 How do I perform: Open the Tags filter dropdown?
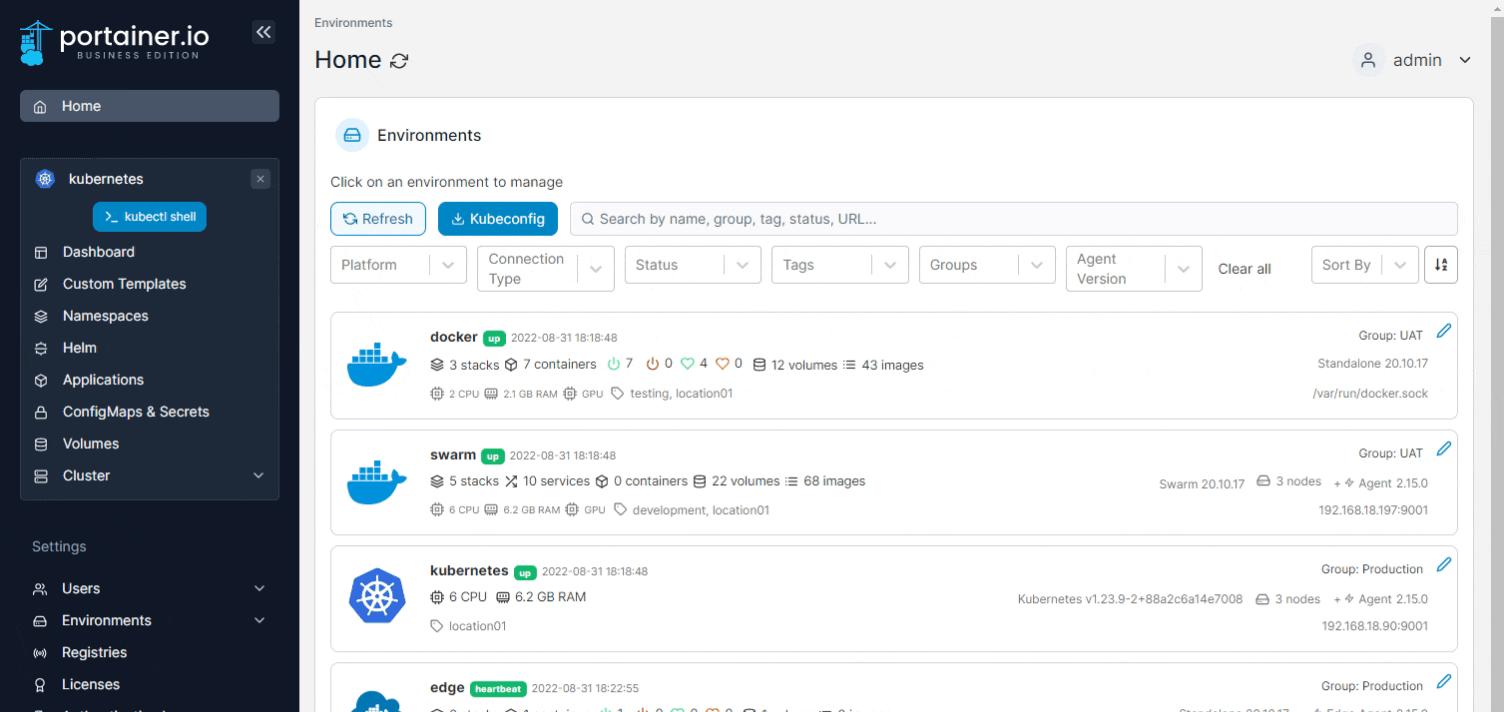tap(840, 265)
